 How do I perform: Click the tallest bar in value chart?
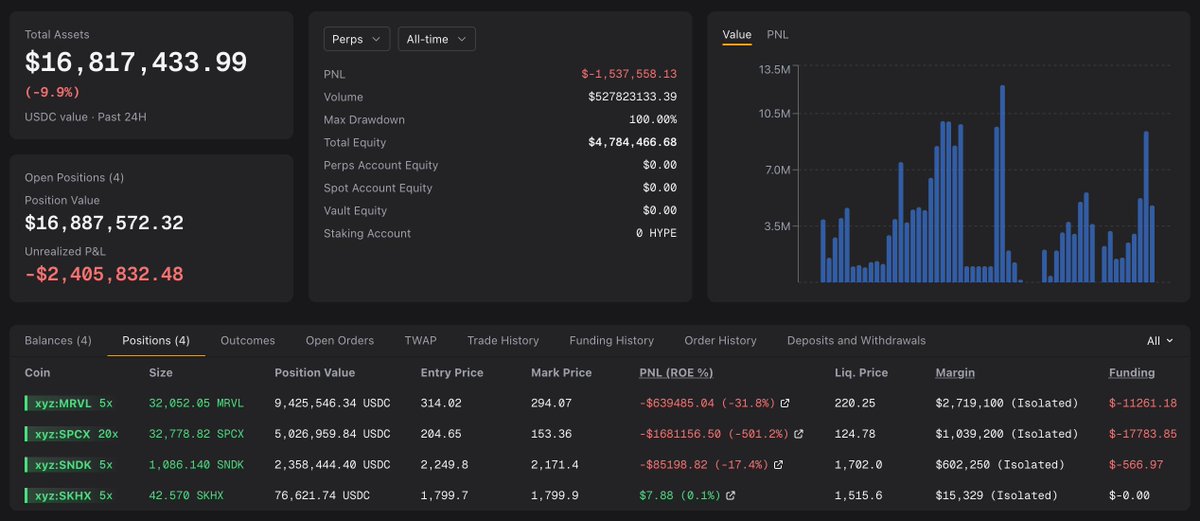pos(1002,184)
